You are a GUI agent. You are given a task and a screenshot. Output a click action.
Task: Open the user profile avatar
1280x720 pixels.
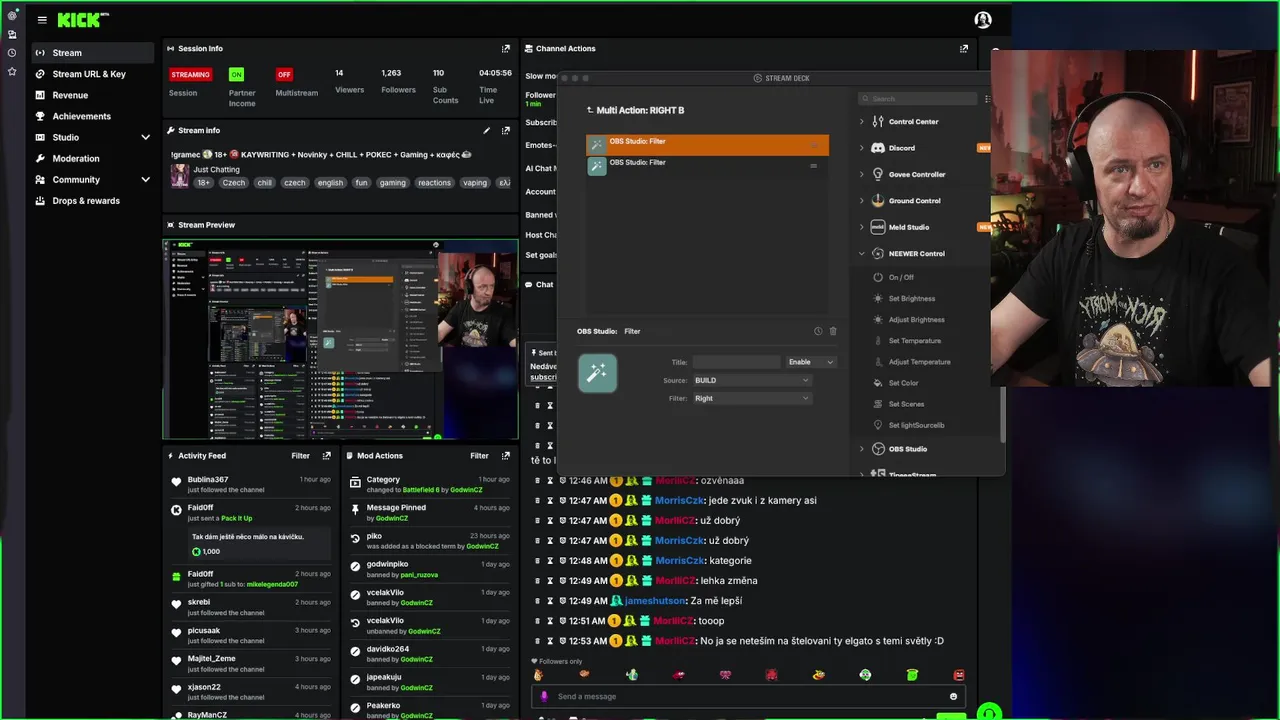click(983, 20)
